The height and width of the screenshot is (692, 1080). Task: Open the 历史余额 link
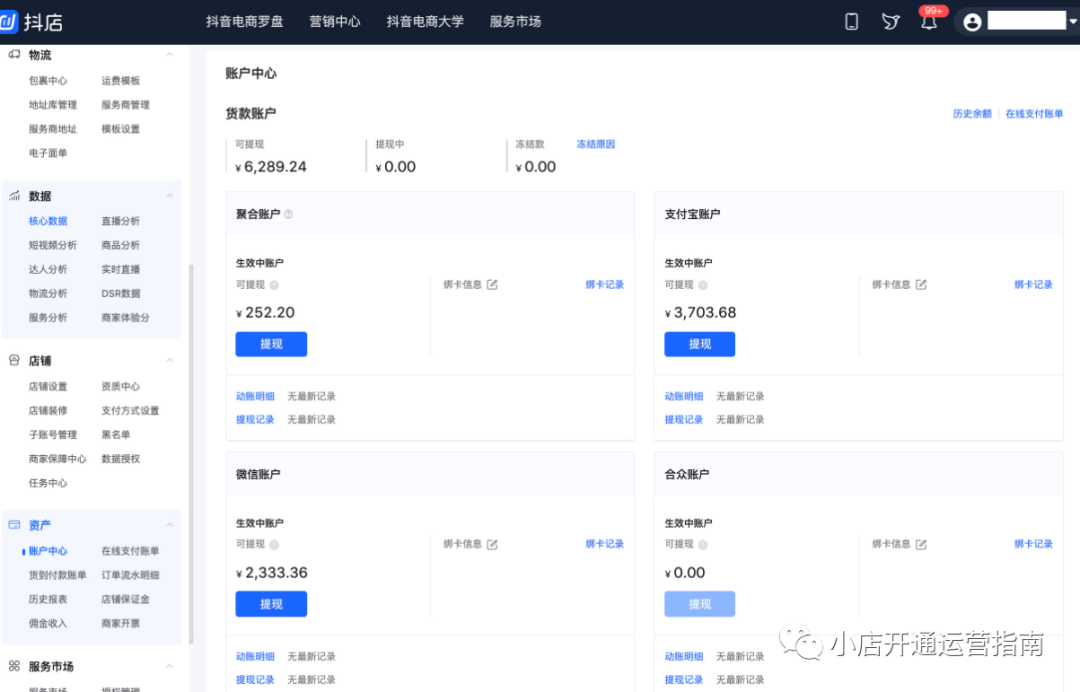click(x=972, y=114)
